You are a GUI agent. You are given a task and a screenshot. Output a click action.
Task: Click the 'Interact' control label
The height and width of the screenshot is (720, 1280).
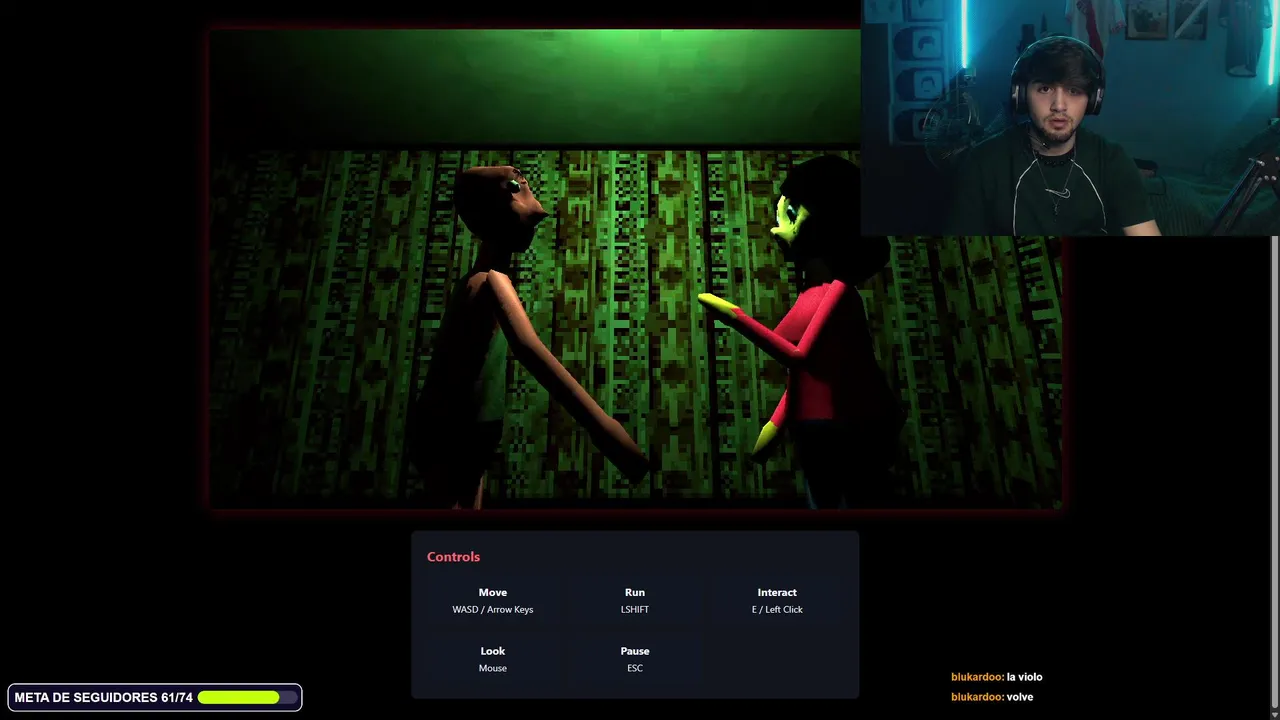(x=777, y=592)
